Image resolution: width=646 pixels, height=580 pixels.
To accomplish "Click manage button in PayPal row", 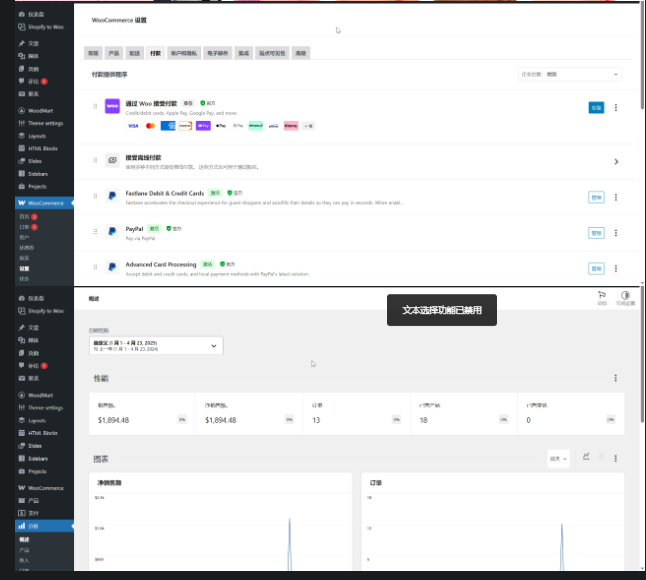I will 596,233.
